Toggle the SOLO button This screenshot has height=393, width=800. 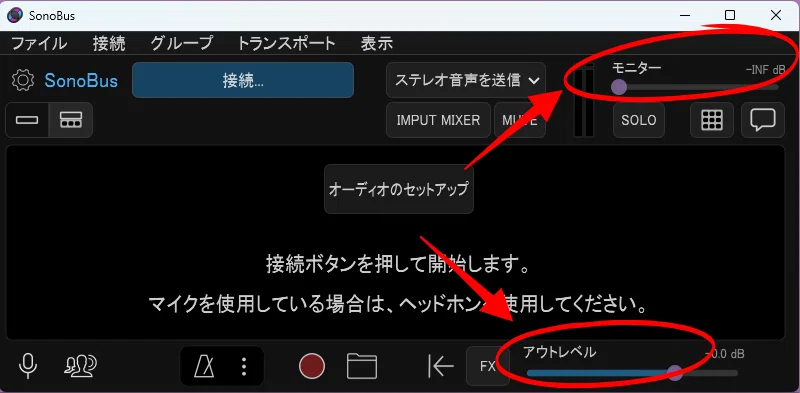[x=639, y=120]
